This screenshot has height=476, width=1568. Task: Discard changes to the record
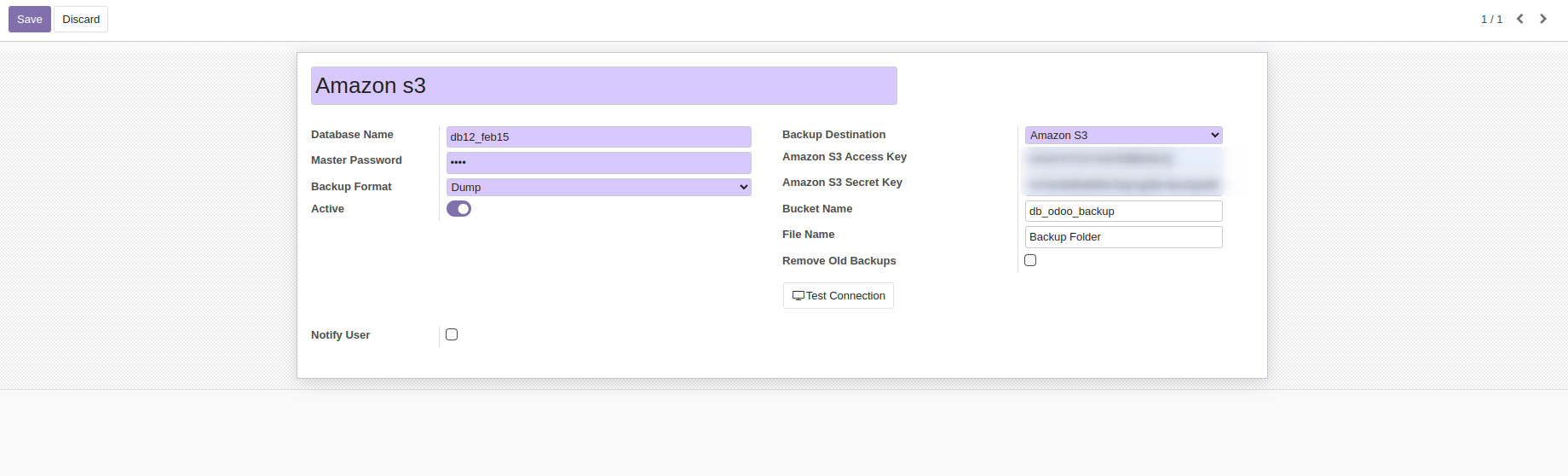81,19
